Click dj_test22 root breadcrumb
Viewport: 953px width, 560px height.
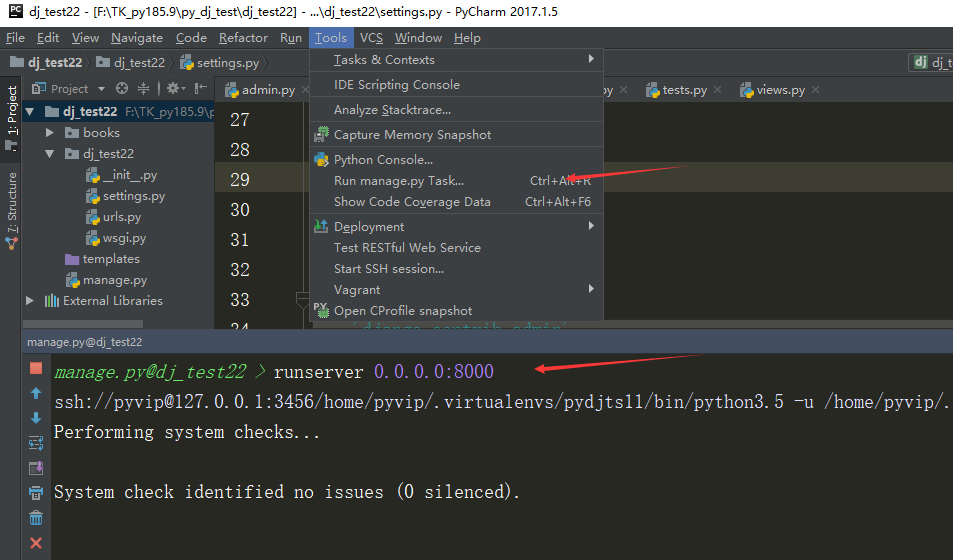coord(47,63)
